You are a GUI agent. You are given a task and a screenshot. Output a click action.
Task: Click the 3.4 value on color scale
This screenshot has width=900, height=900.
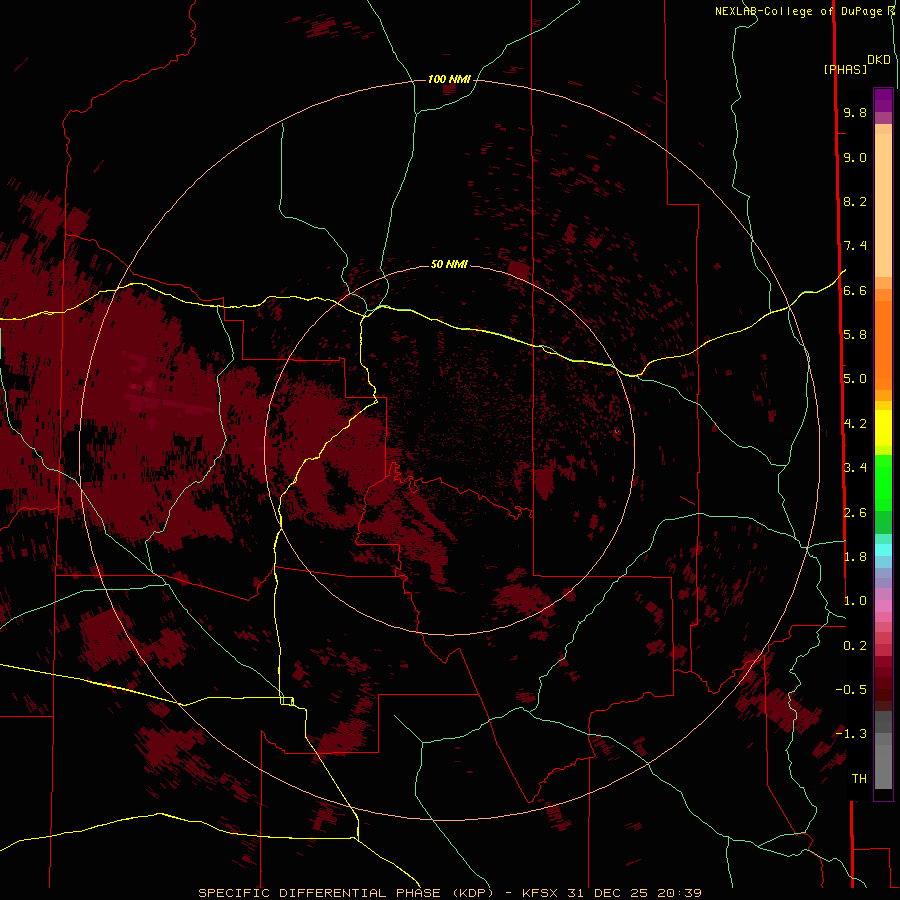coord(855,468)
